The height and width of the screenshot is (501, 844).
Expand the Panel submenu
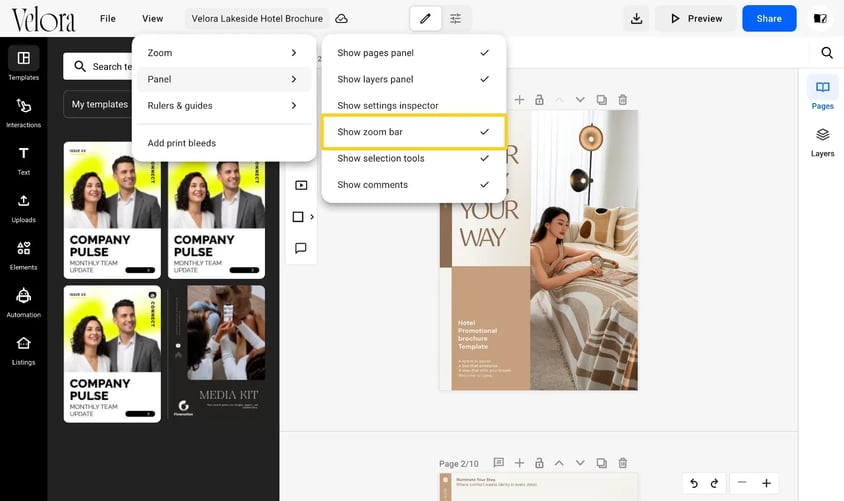click(224, 79)
